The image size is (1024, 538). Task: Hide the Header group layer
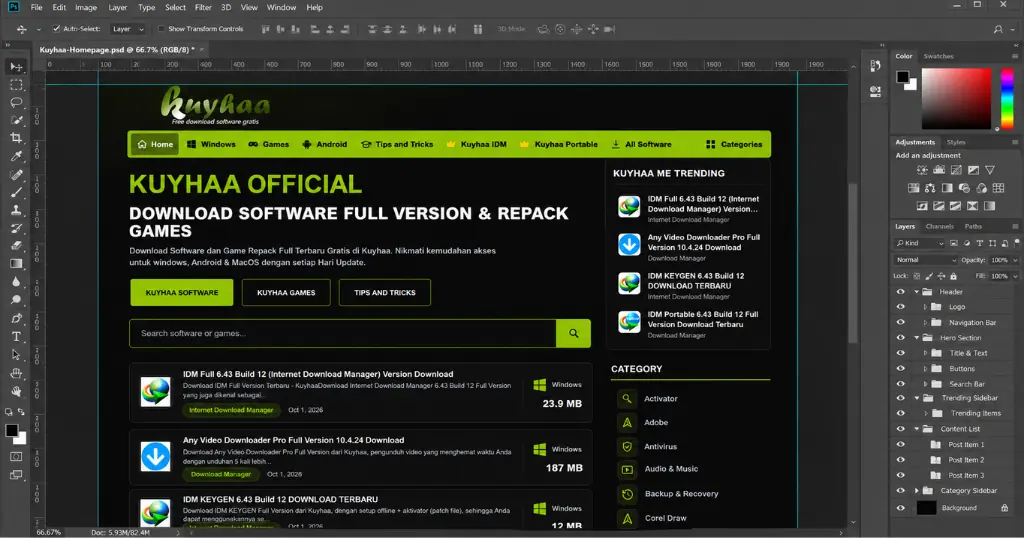[901, 292]
